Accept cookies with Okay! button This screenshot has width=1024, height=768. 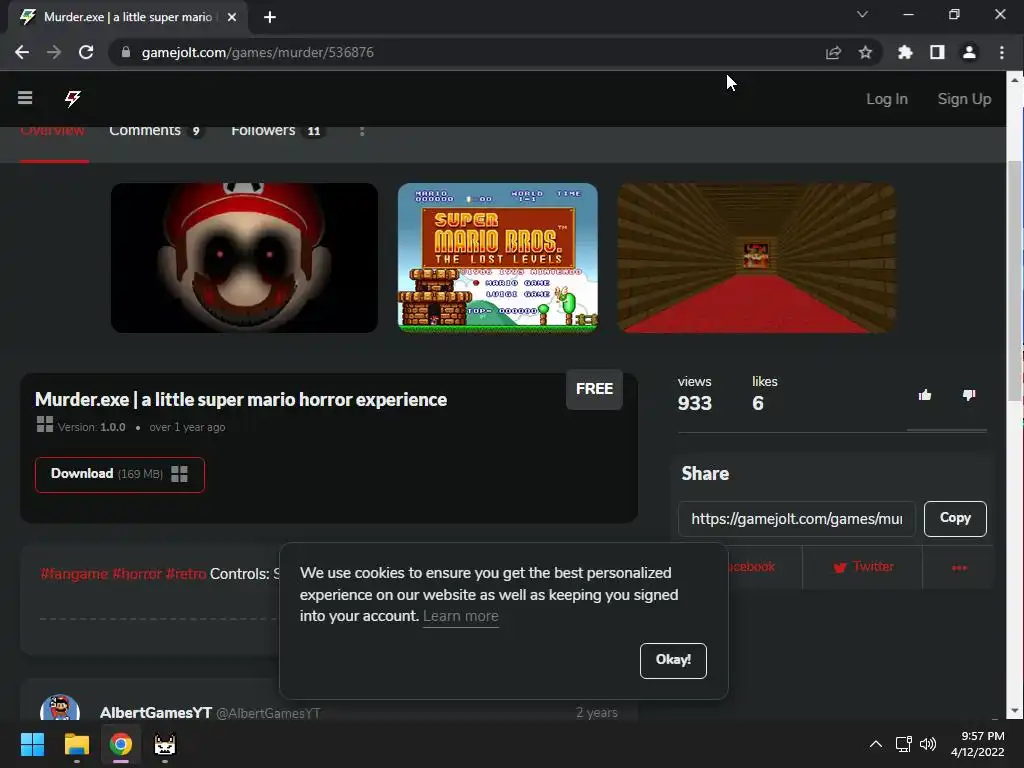[673, 660]
